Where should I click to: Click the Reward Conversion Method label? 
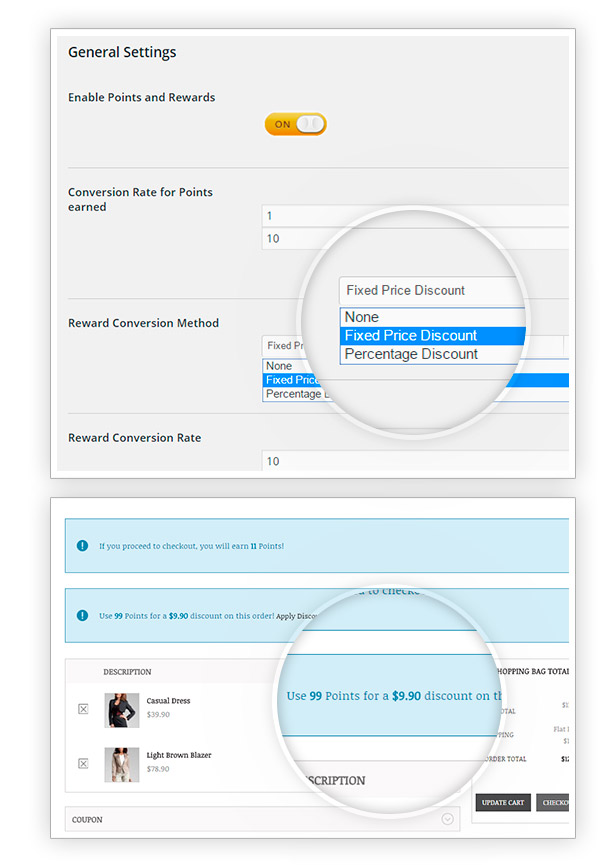(x=143, y=323)
